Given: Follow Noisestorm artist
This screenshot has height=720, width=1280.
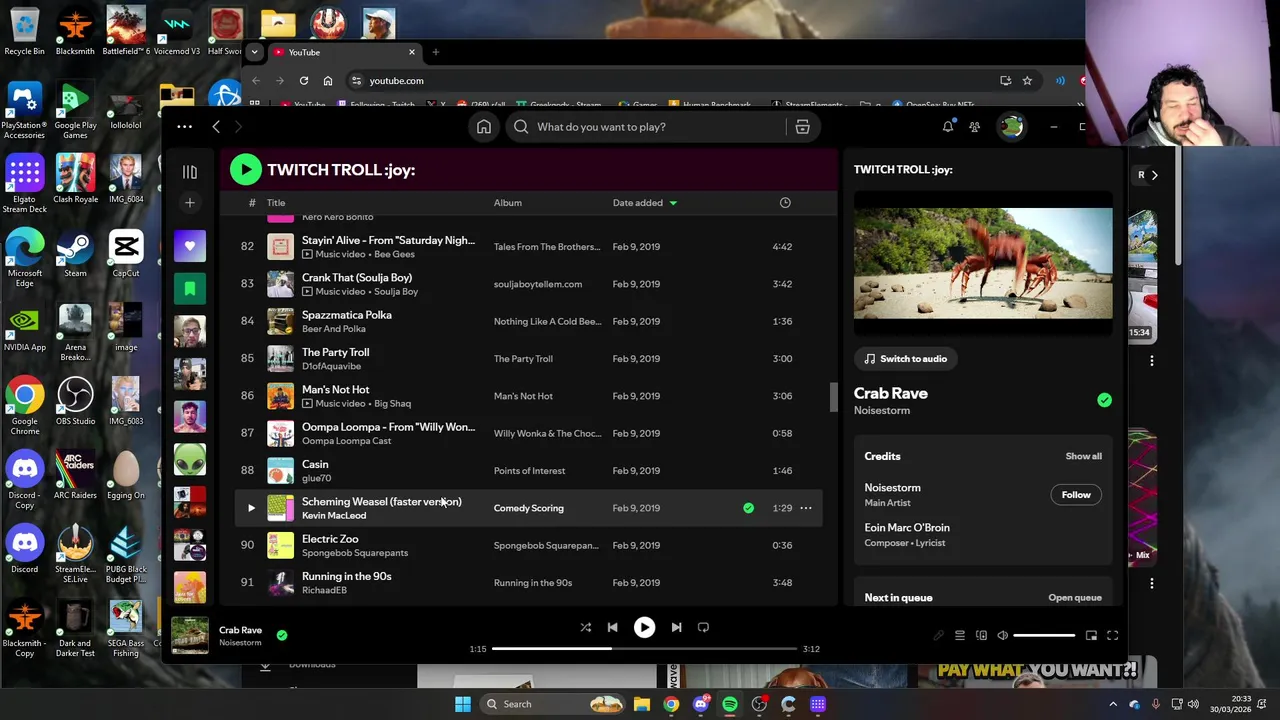Looking at the screenshot, I should point(1076,495).
